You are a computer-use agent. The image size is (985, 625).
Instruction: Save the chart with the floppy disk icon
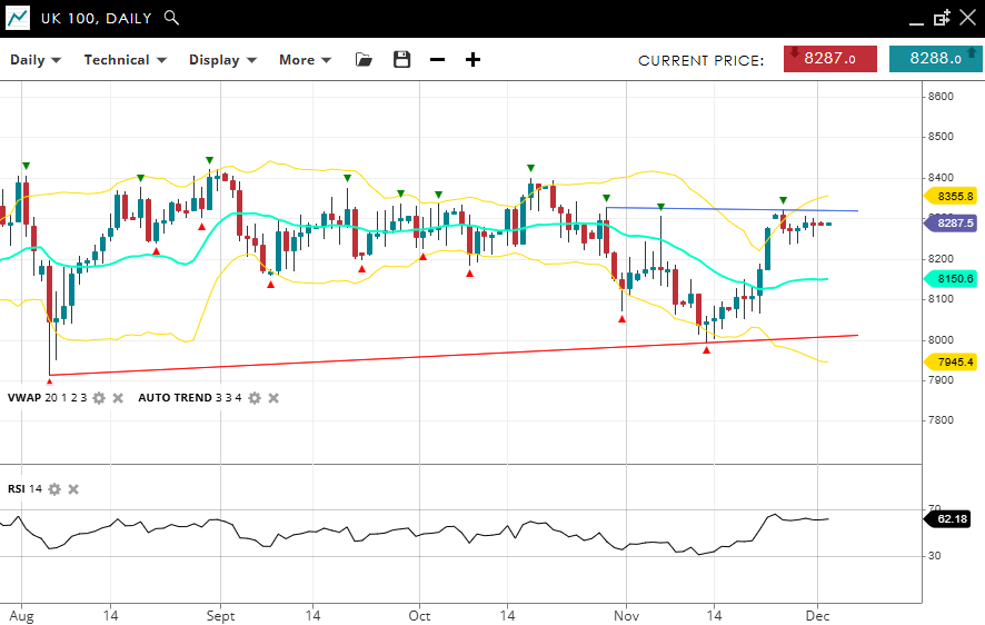point(402,60)
